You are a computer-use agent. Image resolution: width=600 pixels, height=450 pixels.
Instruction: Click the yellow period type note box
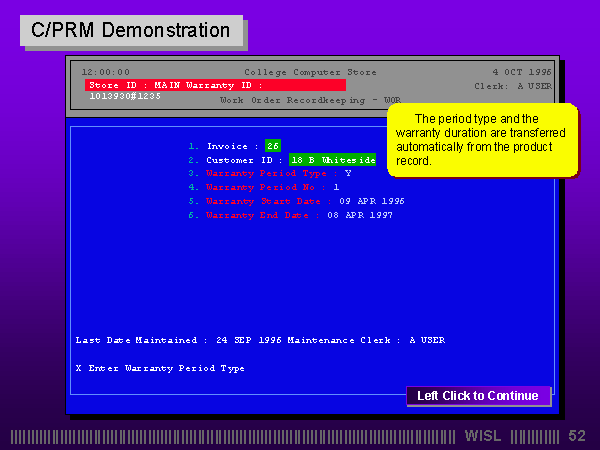480,140
